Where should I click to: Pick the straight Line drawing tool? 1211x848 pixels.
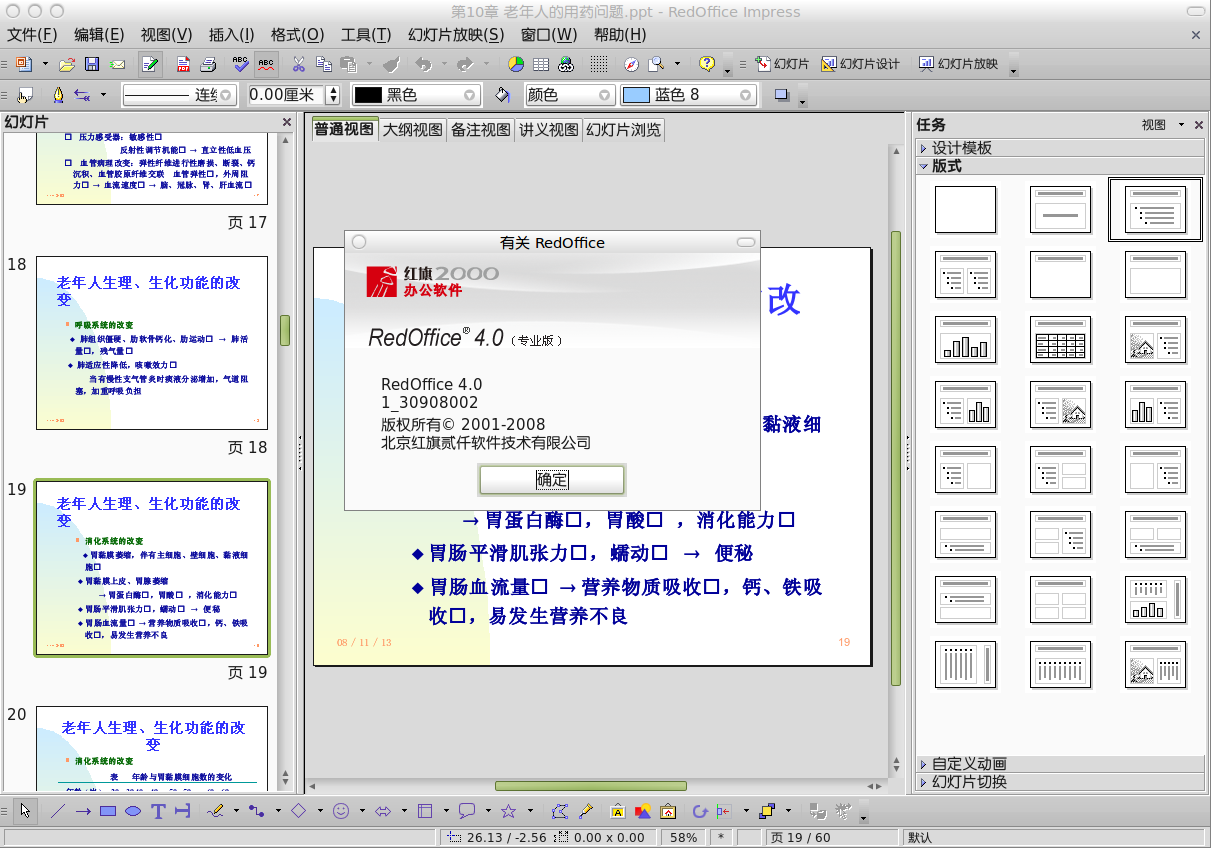pyautogui.click(x=58, y=811)
